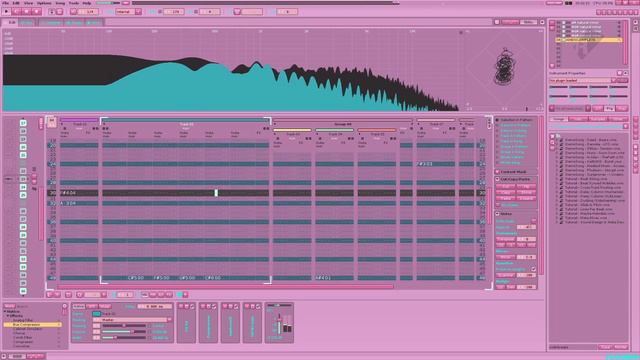Image resolution: width=640 pixels, height=360 pixels.
Task: Open the Master routing dropdown
Action: coord(132,320)
